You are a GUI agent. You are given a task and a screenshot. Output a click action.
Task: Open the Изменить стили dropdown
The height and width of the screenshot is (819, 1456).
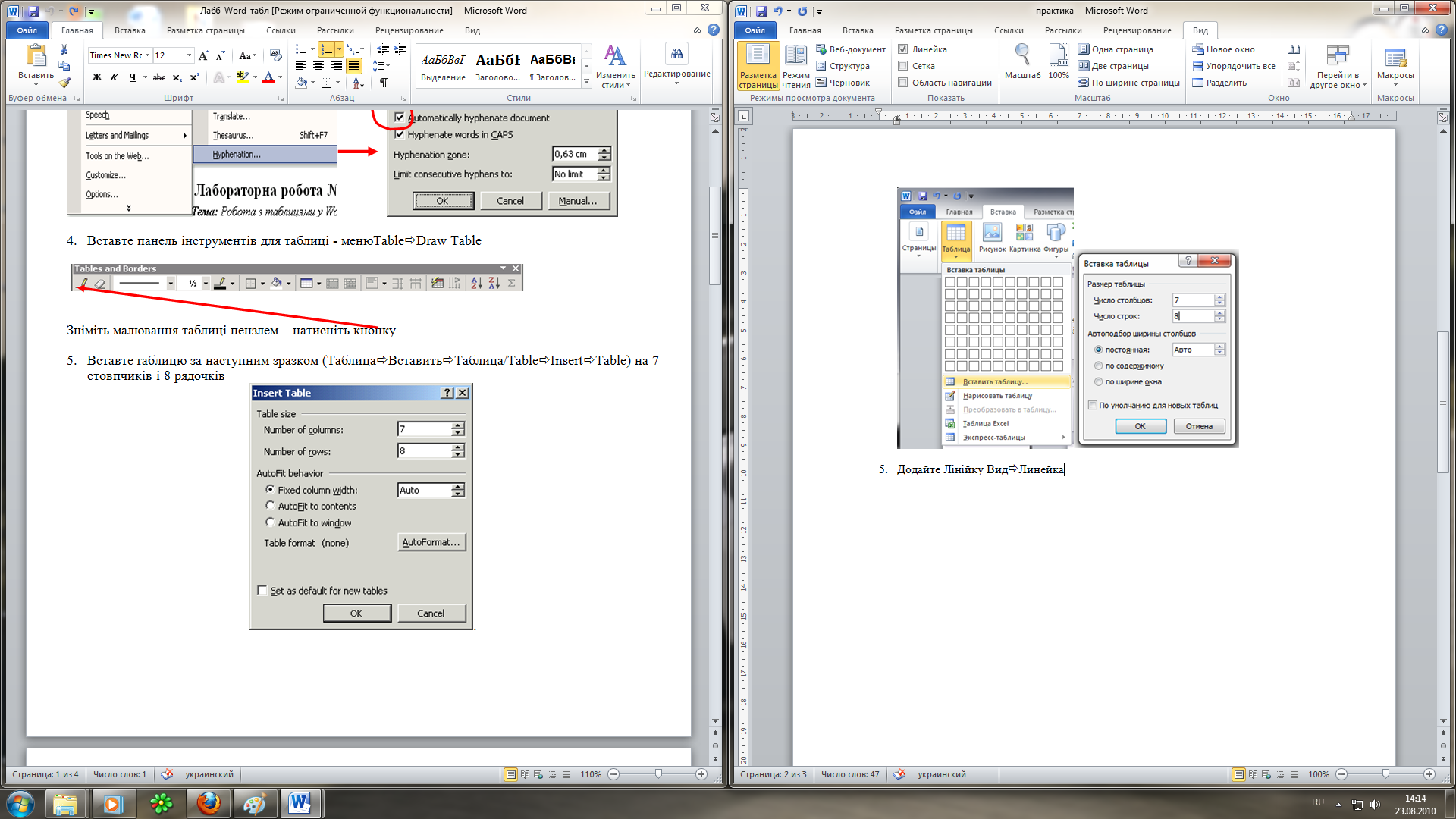615,66
